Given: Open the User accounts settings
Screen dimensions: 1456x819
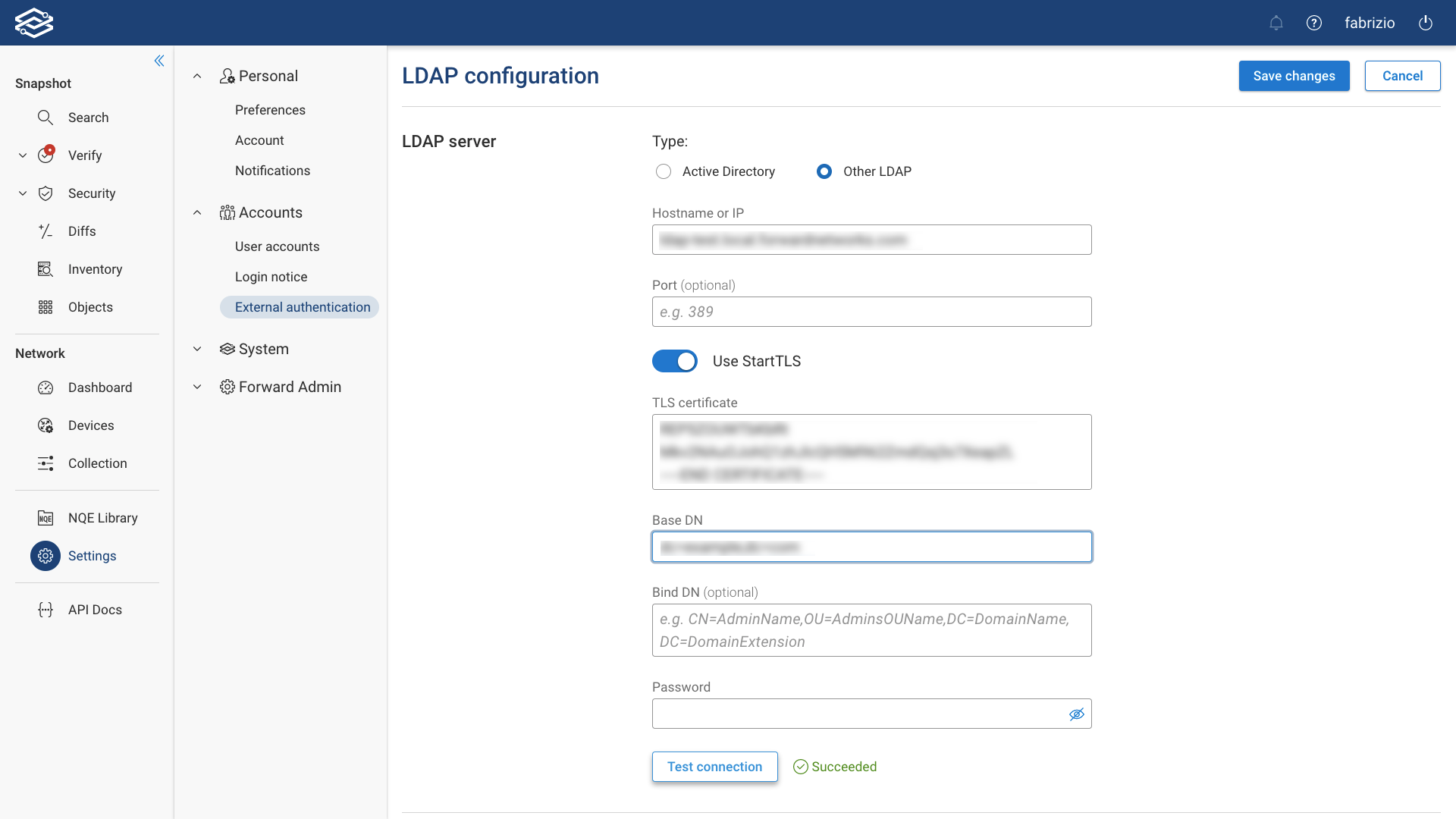Looking at the screenshot, I should (278, 246).
